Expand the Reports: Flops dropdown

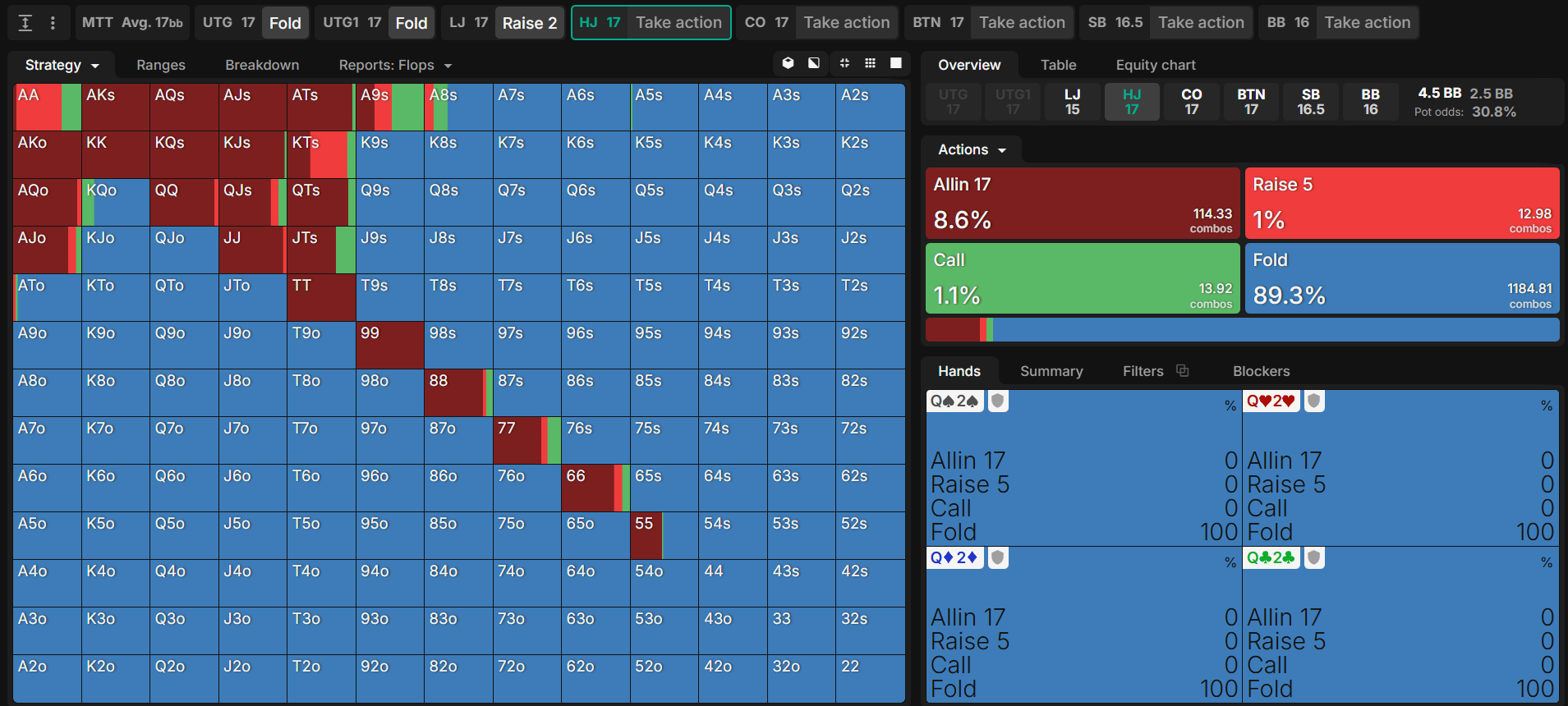tap(395, 65)
